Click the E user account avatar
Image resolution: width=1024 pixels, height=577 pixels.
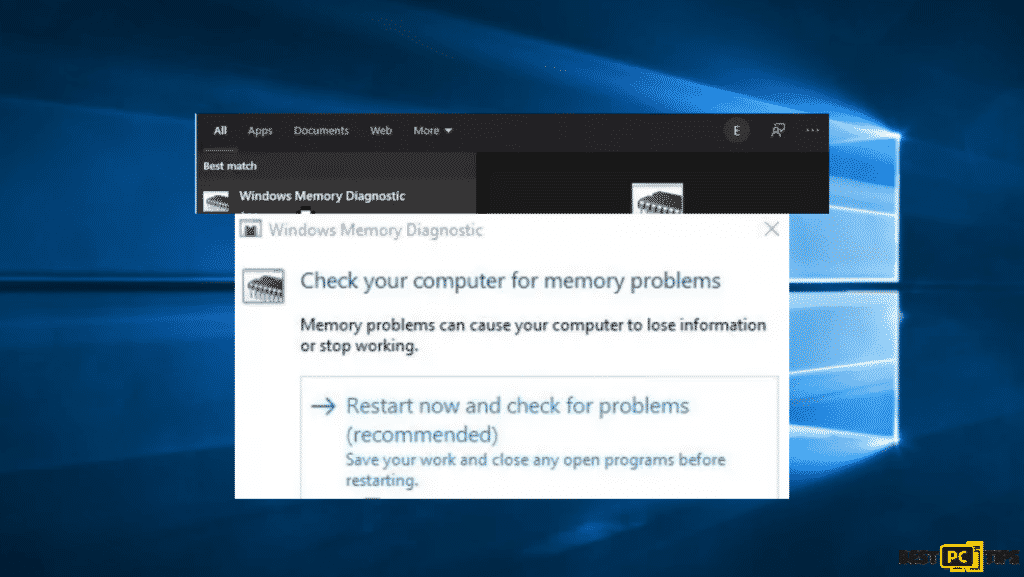[737, 131]
